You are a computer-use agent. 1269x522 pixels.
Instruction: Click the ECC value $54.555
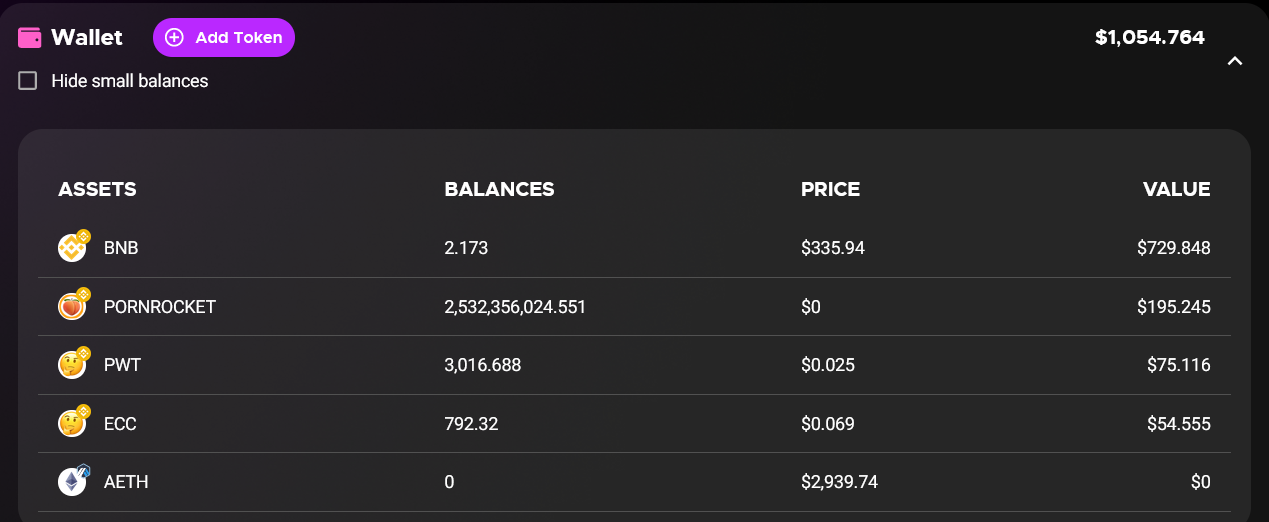click(1179, 424)
